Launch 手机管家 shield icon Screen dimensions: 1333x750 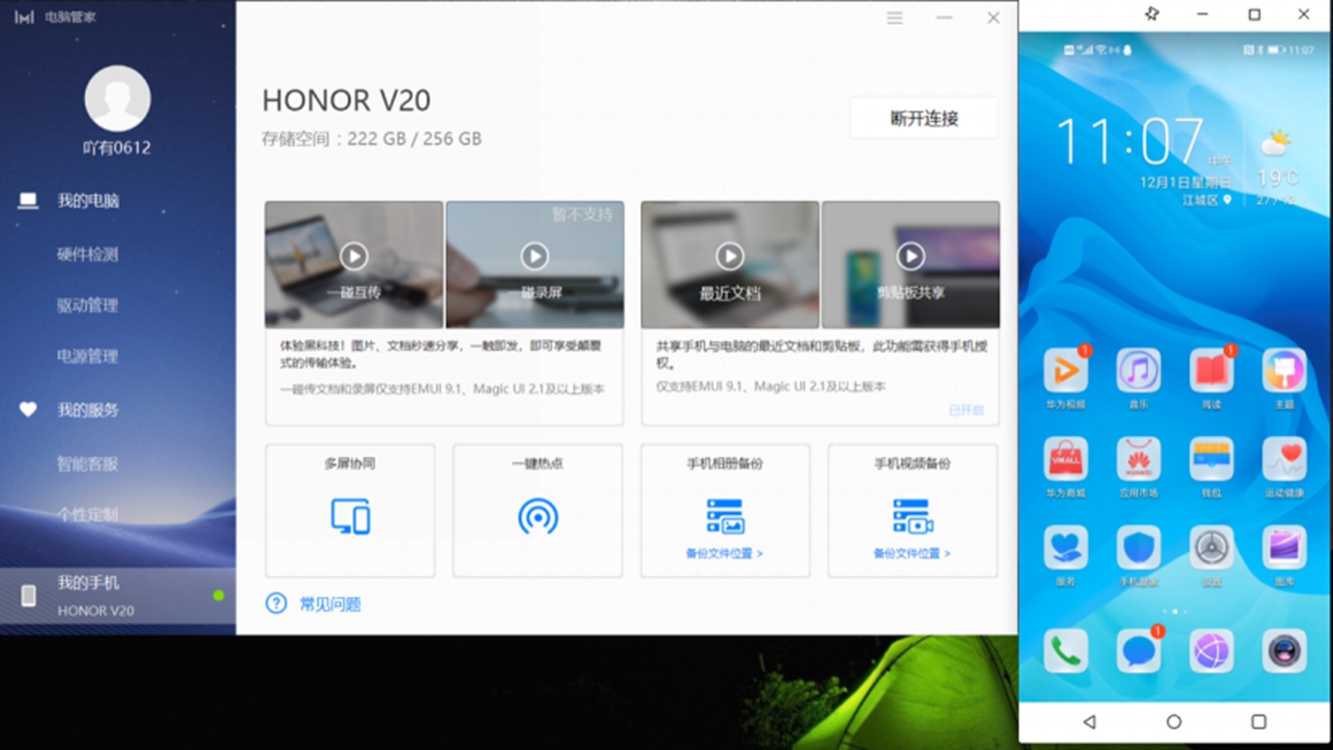point(1138,548)
